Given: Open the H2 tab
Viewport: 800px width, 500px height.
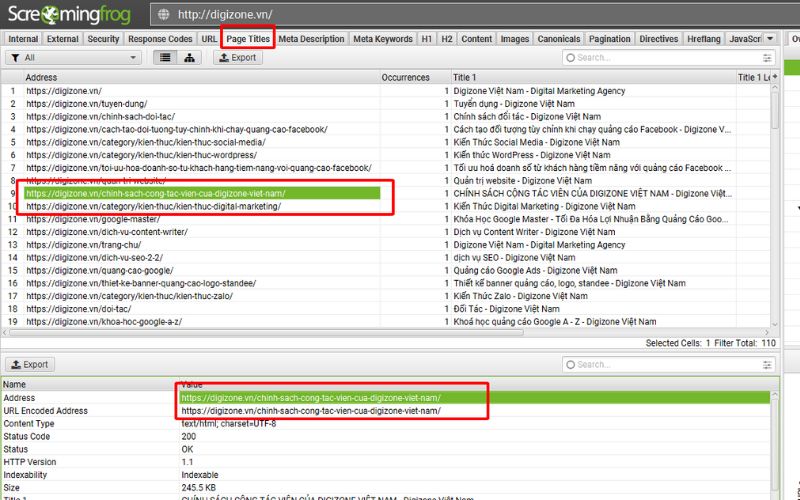Looking at the screenshot, I should pyautogui.click(x=447, y=39).
